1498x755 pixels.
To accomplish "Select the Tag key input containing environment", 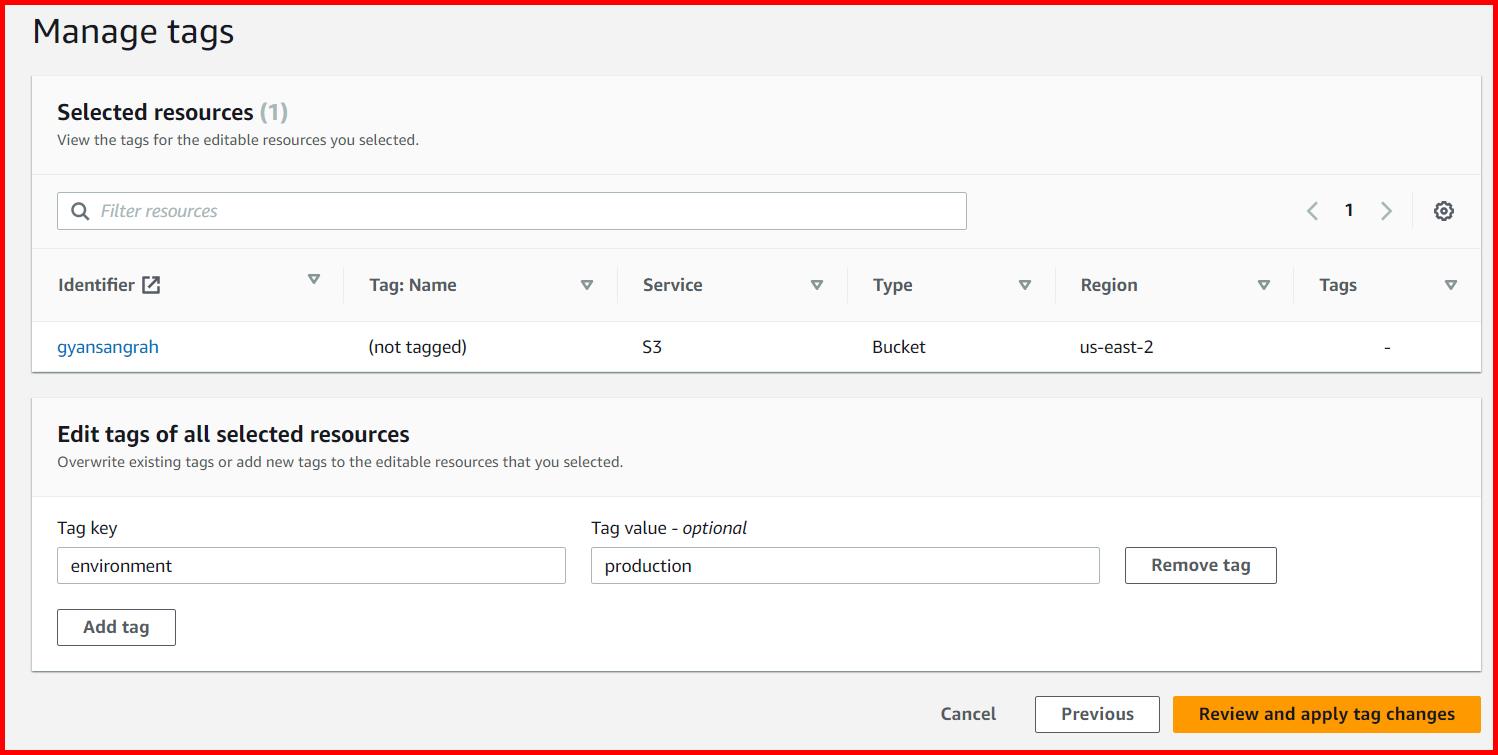I will point(310,565).
